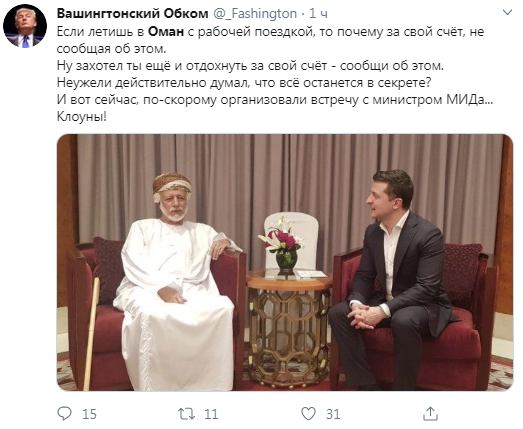Click the retweet arrows icon

pyautogui.click(x=186, y=414)
